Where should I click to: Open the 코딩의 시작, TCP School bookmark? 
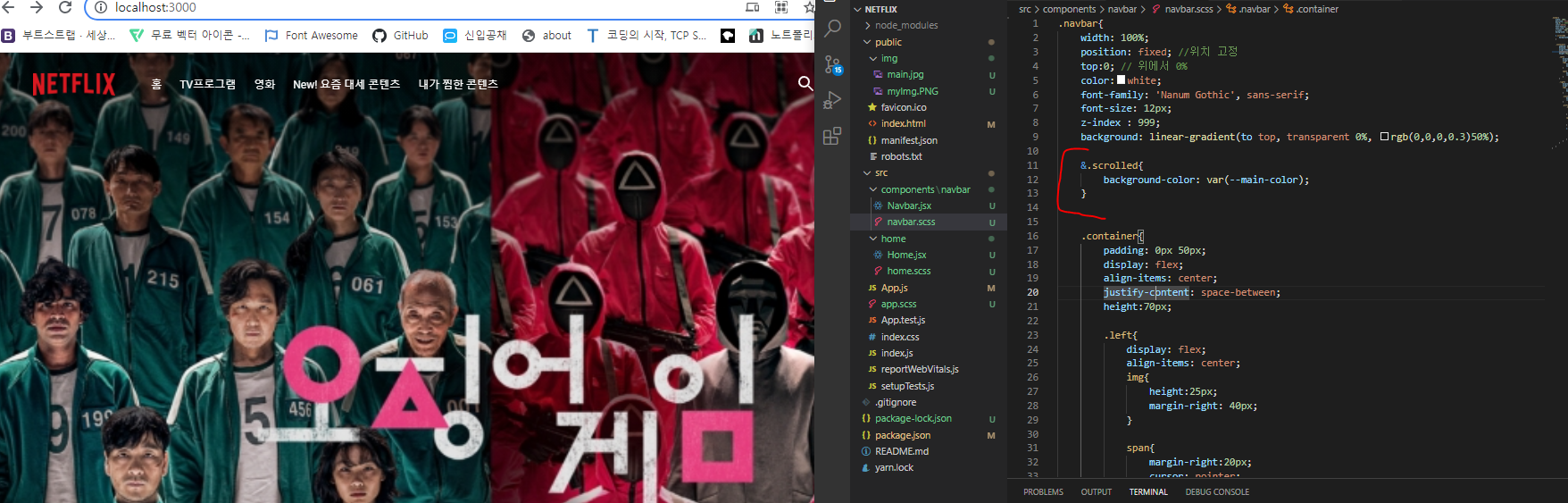(x=646, y=36)
